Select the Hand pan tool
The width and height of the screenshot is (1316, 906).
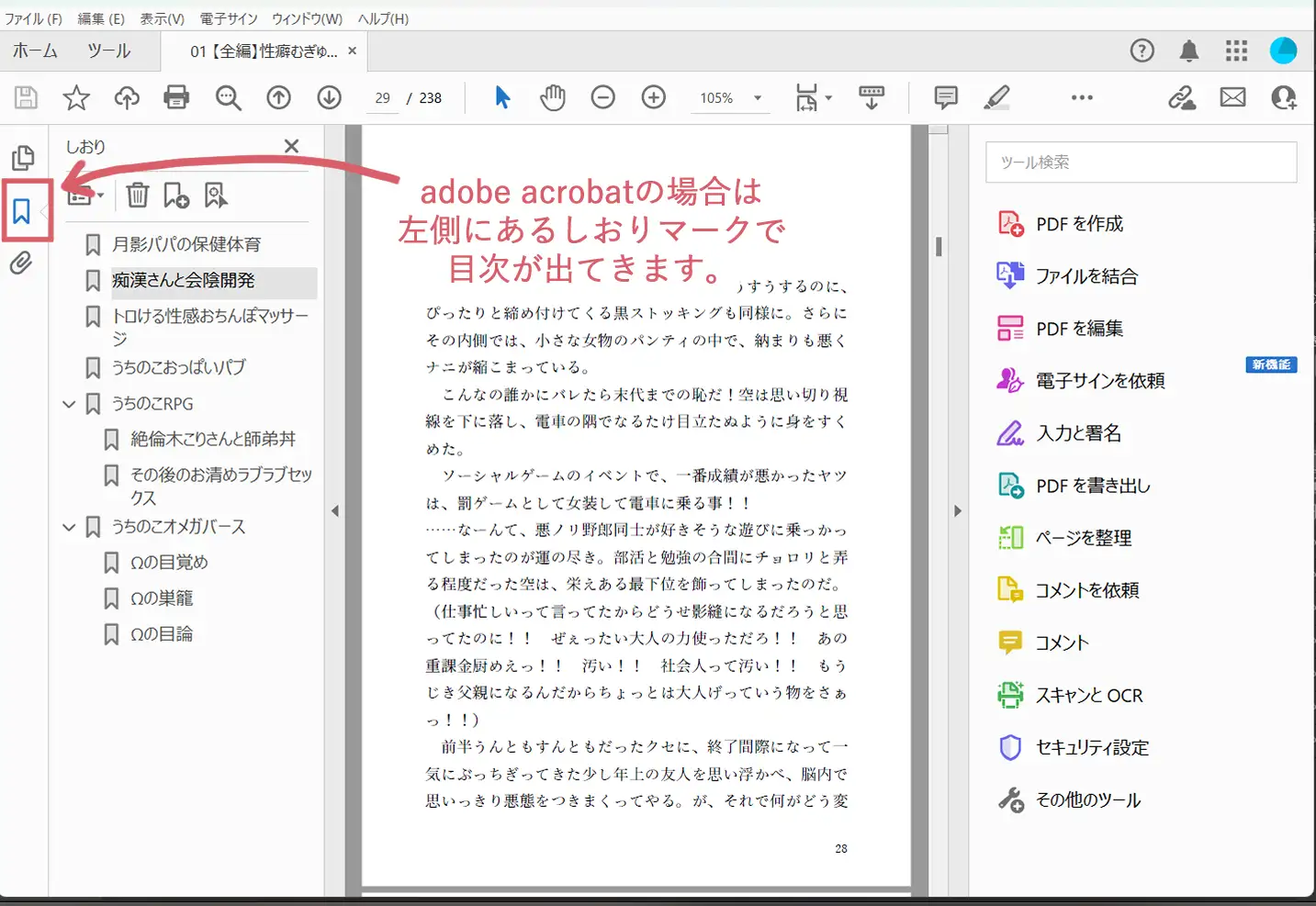[552, 97]
